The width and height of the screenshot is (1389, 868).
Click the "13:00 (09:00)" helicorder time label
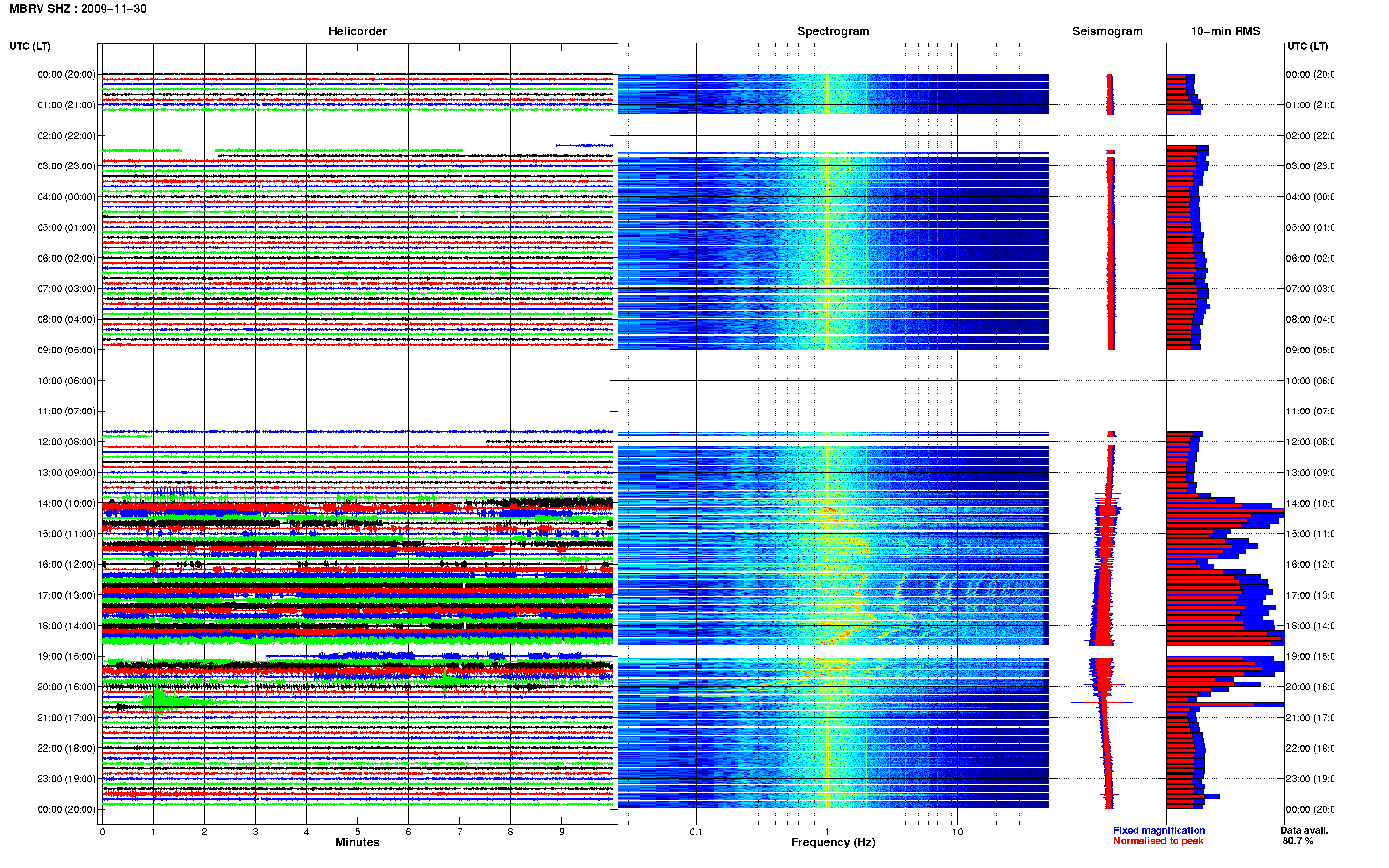66,473
